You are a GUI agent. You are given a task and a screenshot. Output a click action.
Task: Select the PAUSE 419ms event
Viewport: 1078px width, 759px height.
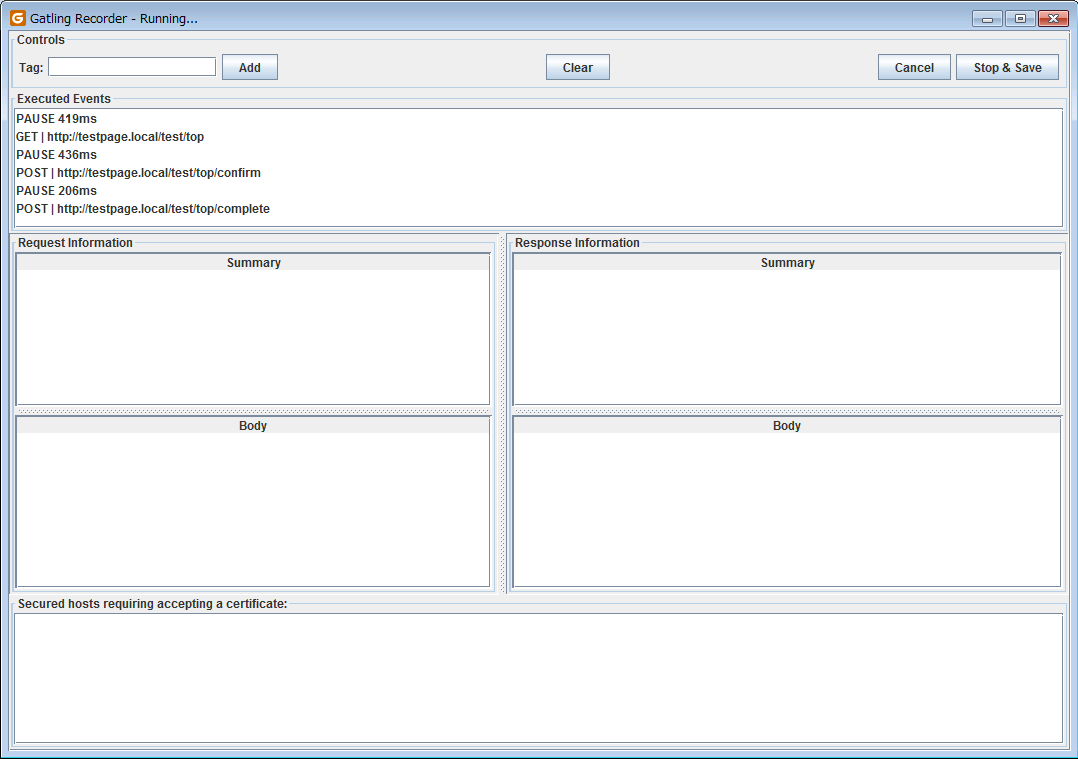tap(539, 119)
